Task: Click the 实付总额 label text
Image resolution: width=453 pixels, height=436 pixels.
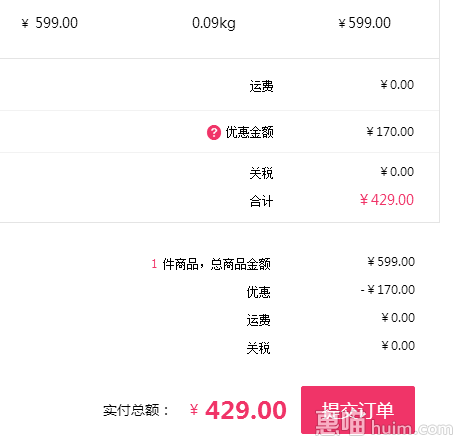Action: (136, 410)
